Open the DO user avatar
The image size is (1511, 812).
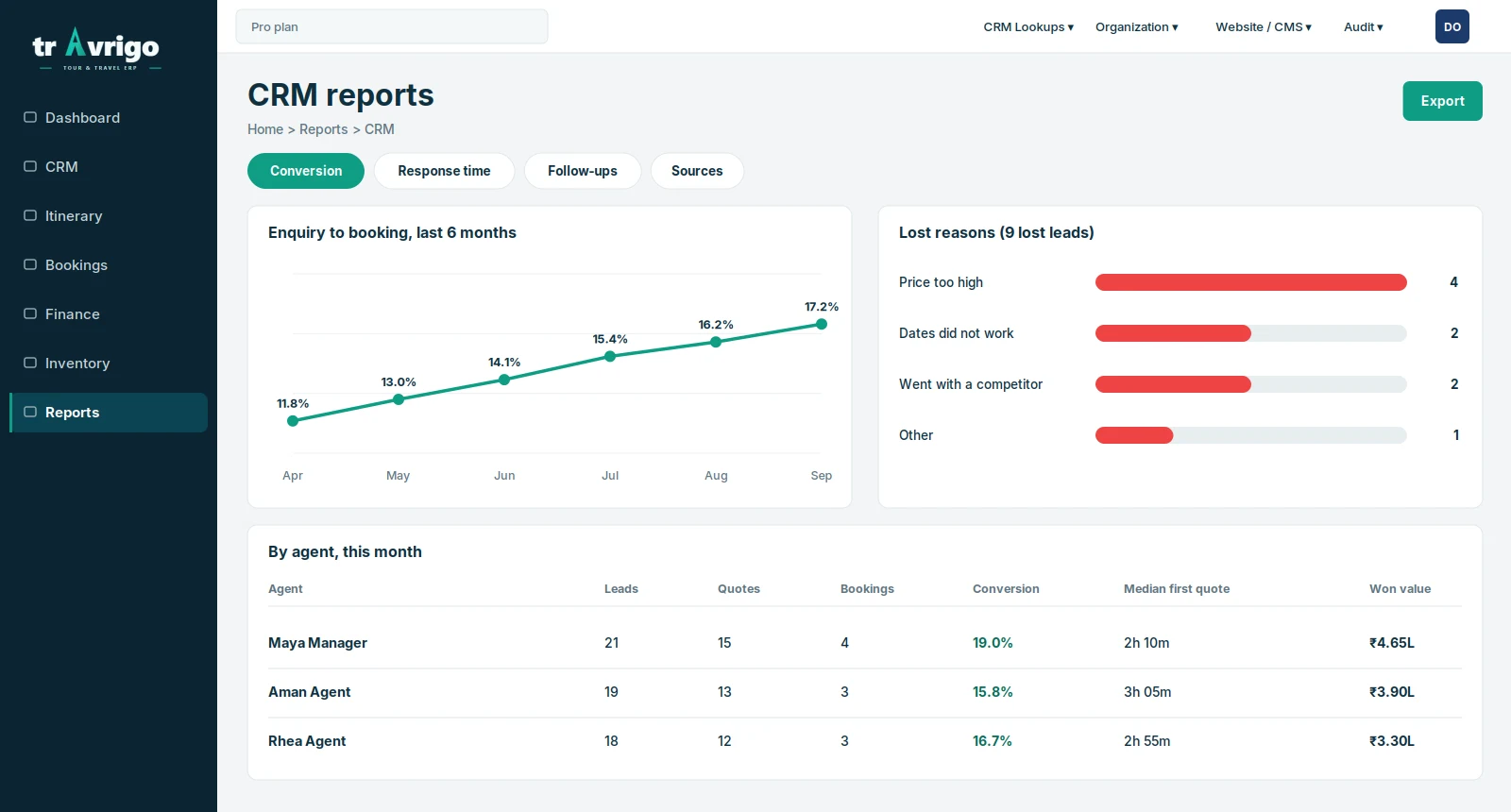pos(1452,26)
